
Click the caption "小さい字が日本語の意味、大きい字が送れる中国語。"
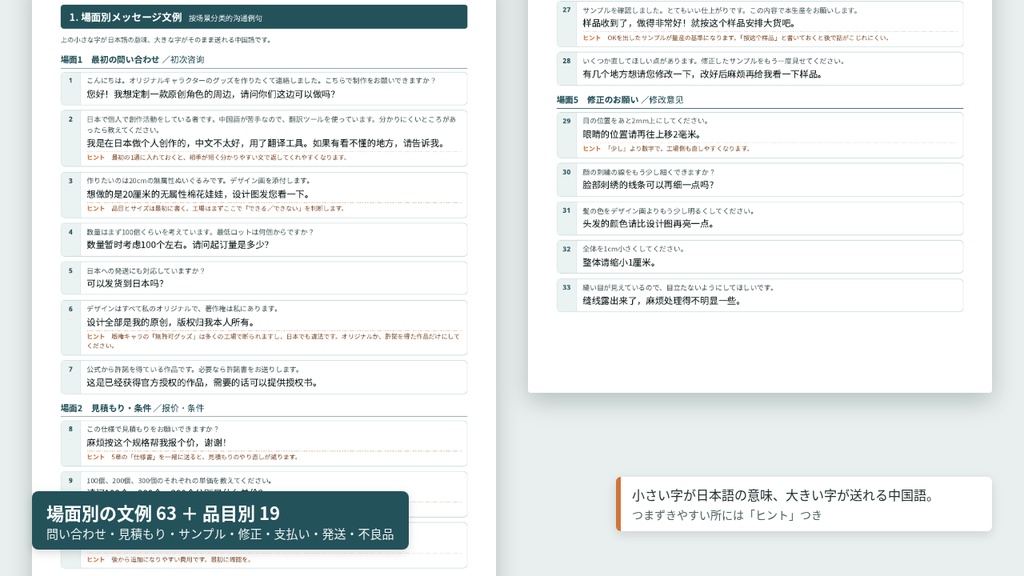click(x=785, y=496)
